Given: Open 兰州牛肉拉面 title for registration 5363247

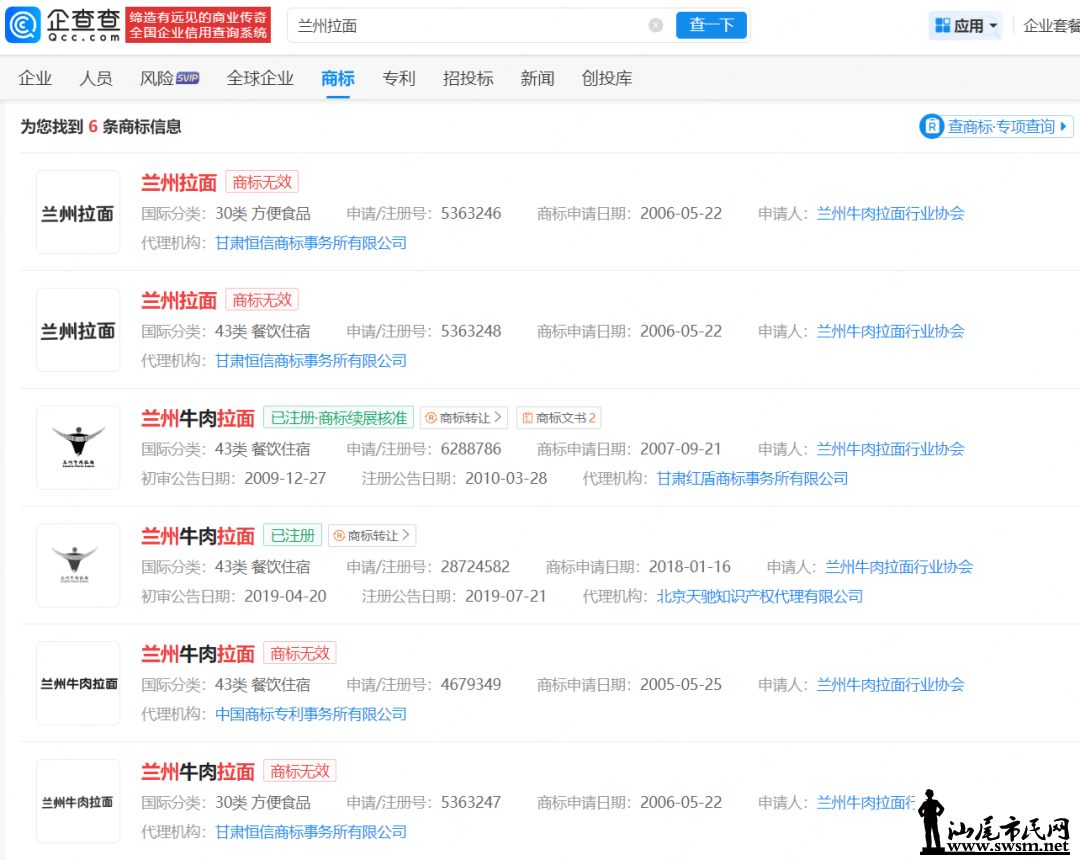Looking at the screenshot, I should pyautogui.click(x=198, y=771).
